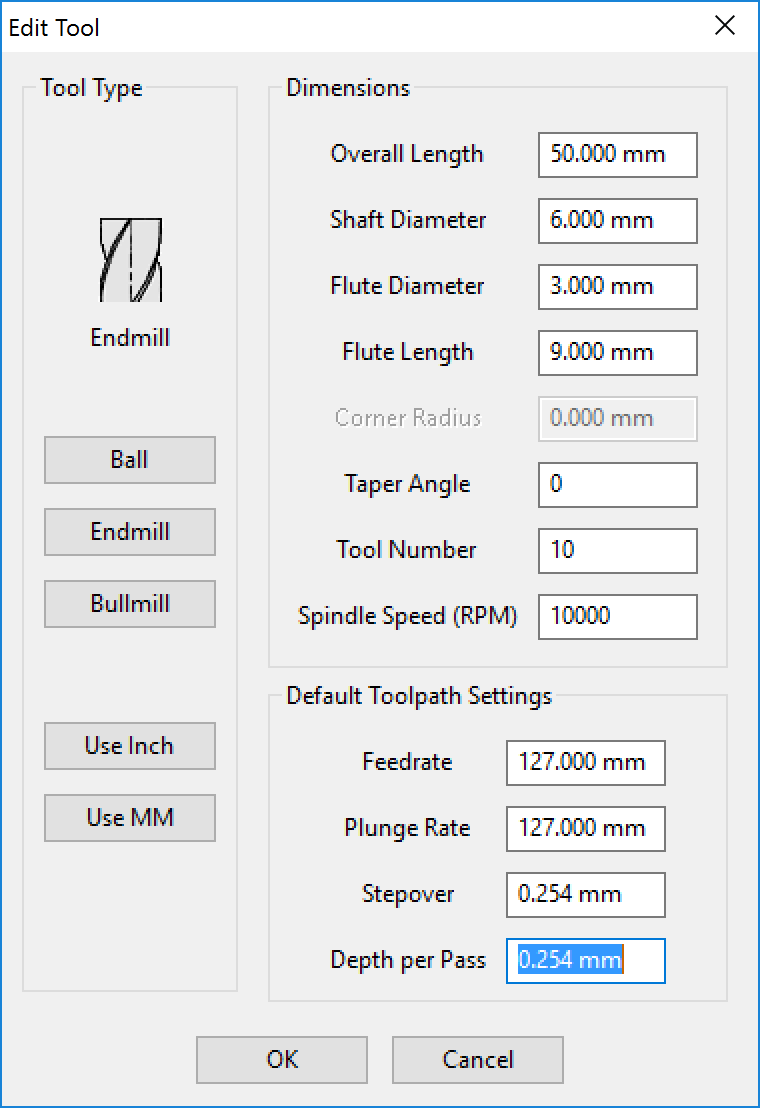Switch units with Use MM button

pos(130,818)
